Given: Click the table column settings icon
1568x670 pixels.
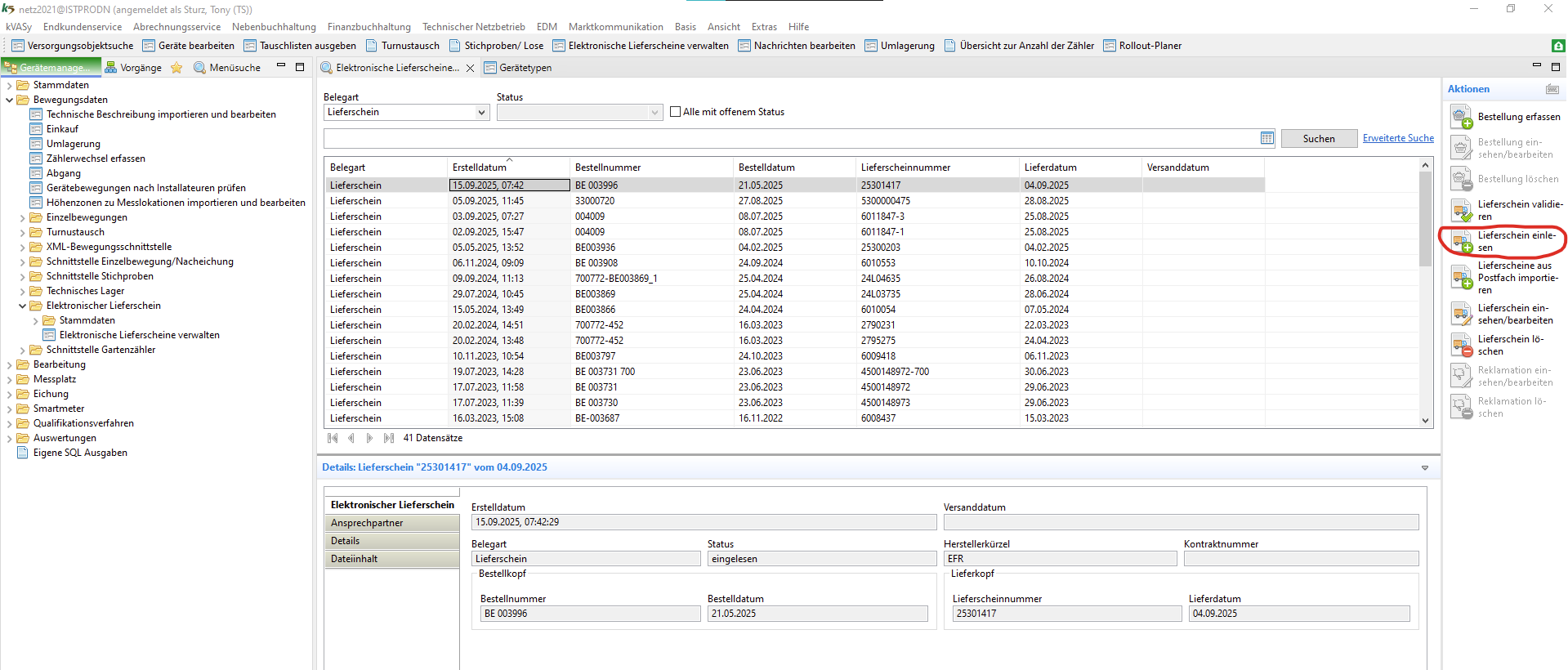Looking at the screenshot, I should 1266,139.
